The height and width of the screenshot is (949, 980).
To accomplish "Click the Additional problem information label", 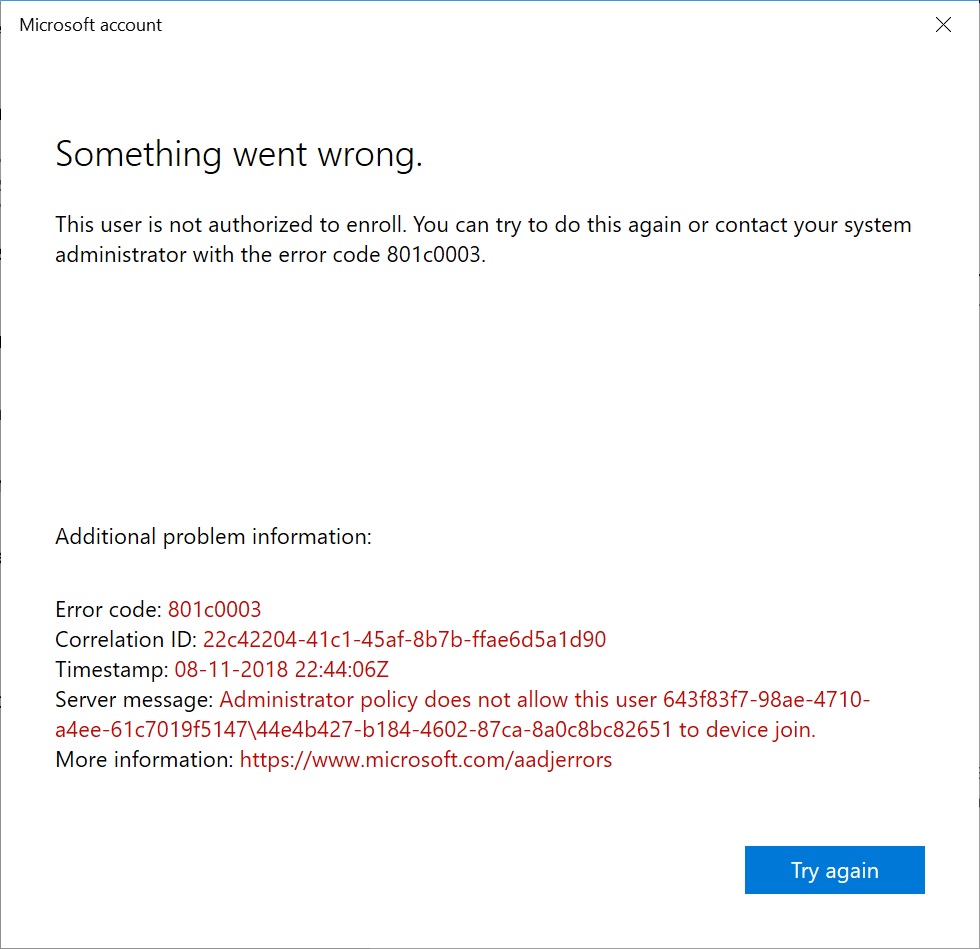I will (213, 536).
